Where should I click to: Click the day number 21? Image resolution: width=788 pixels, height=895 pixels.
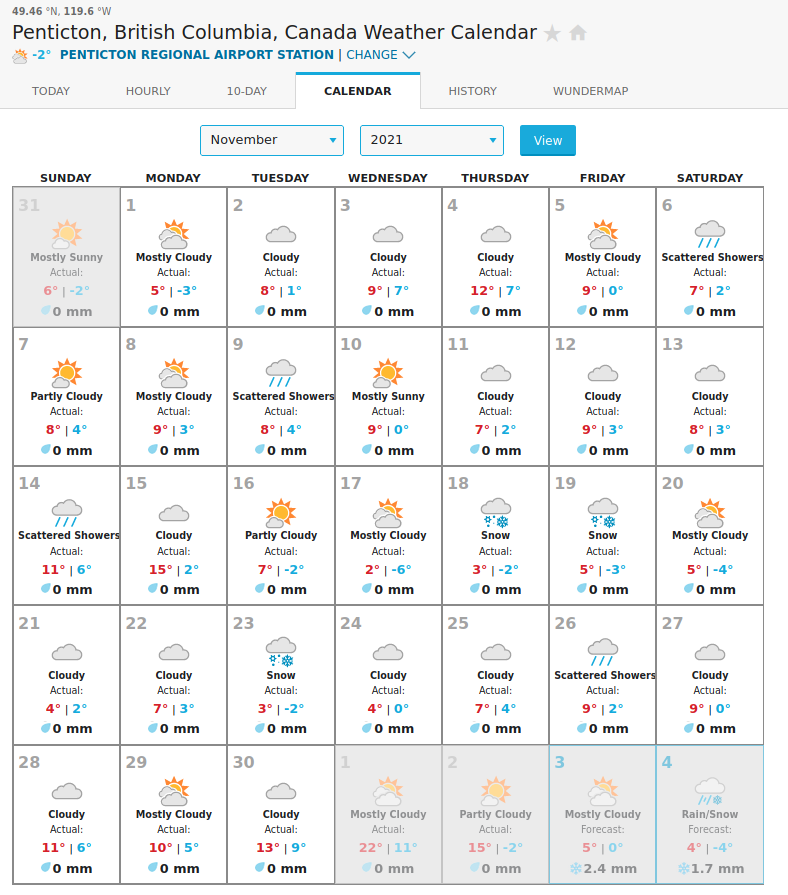click(29, 623)
